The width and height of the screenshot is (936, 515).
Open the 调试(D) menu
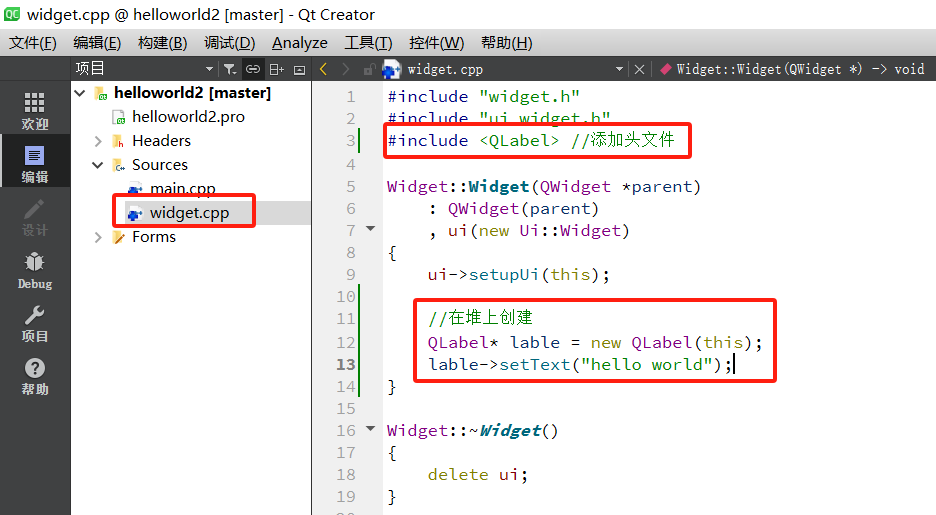[229, 43]
